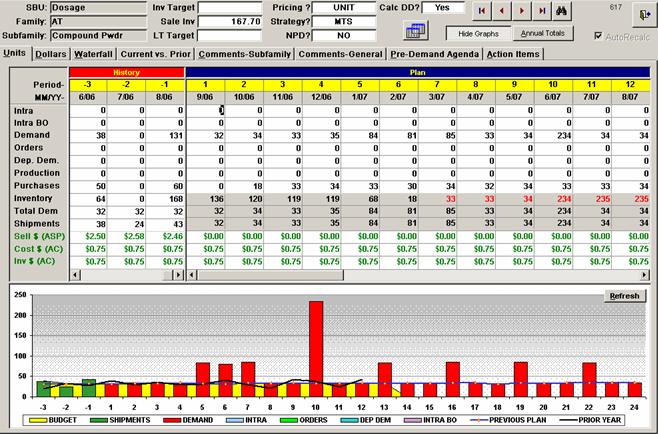Go to the next record

point(522,11)
